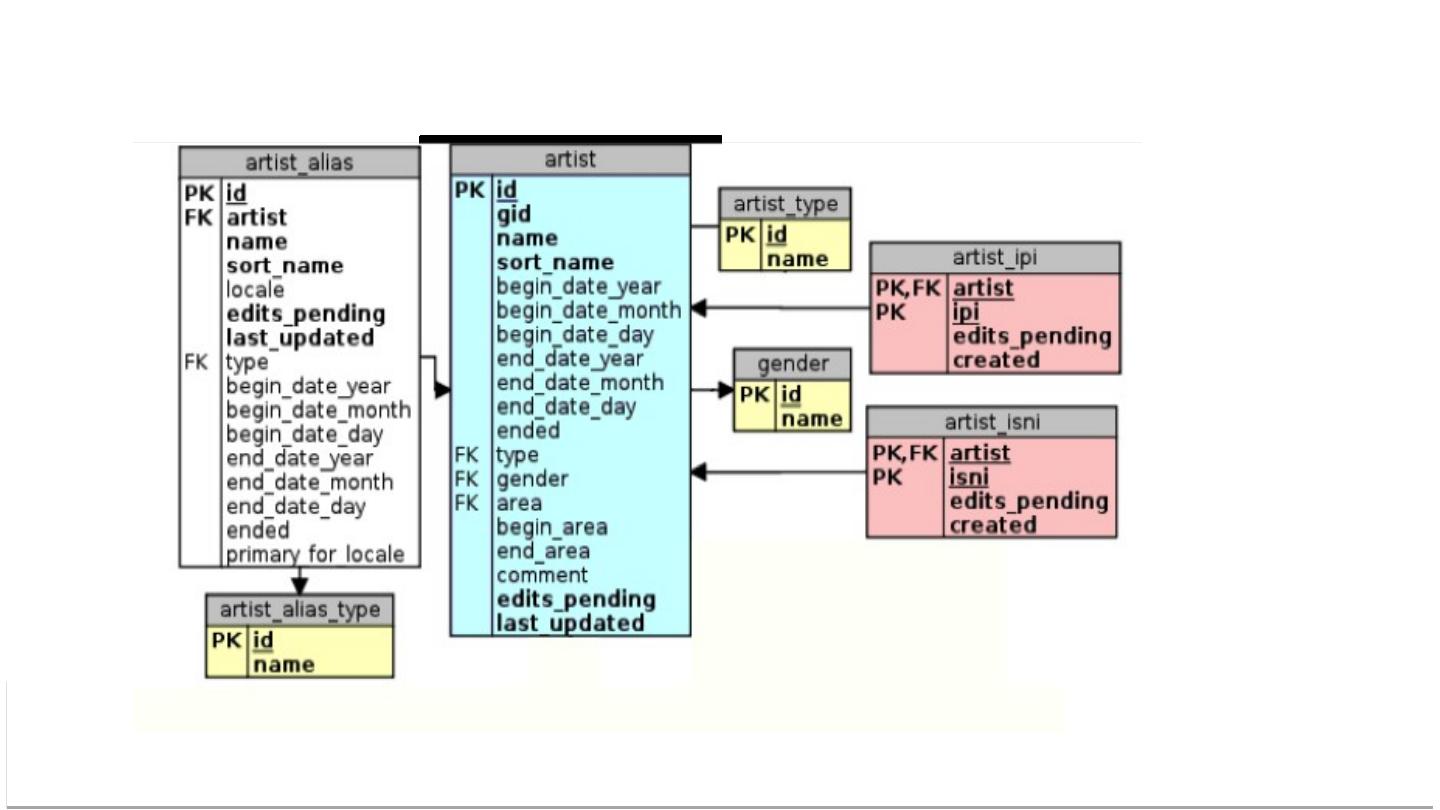Select the name field in artist_type
Screen dimensions: 1440x810
(x=797, y=259)
